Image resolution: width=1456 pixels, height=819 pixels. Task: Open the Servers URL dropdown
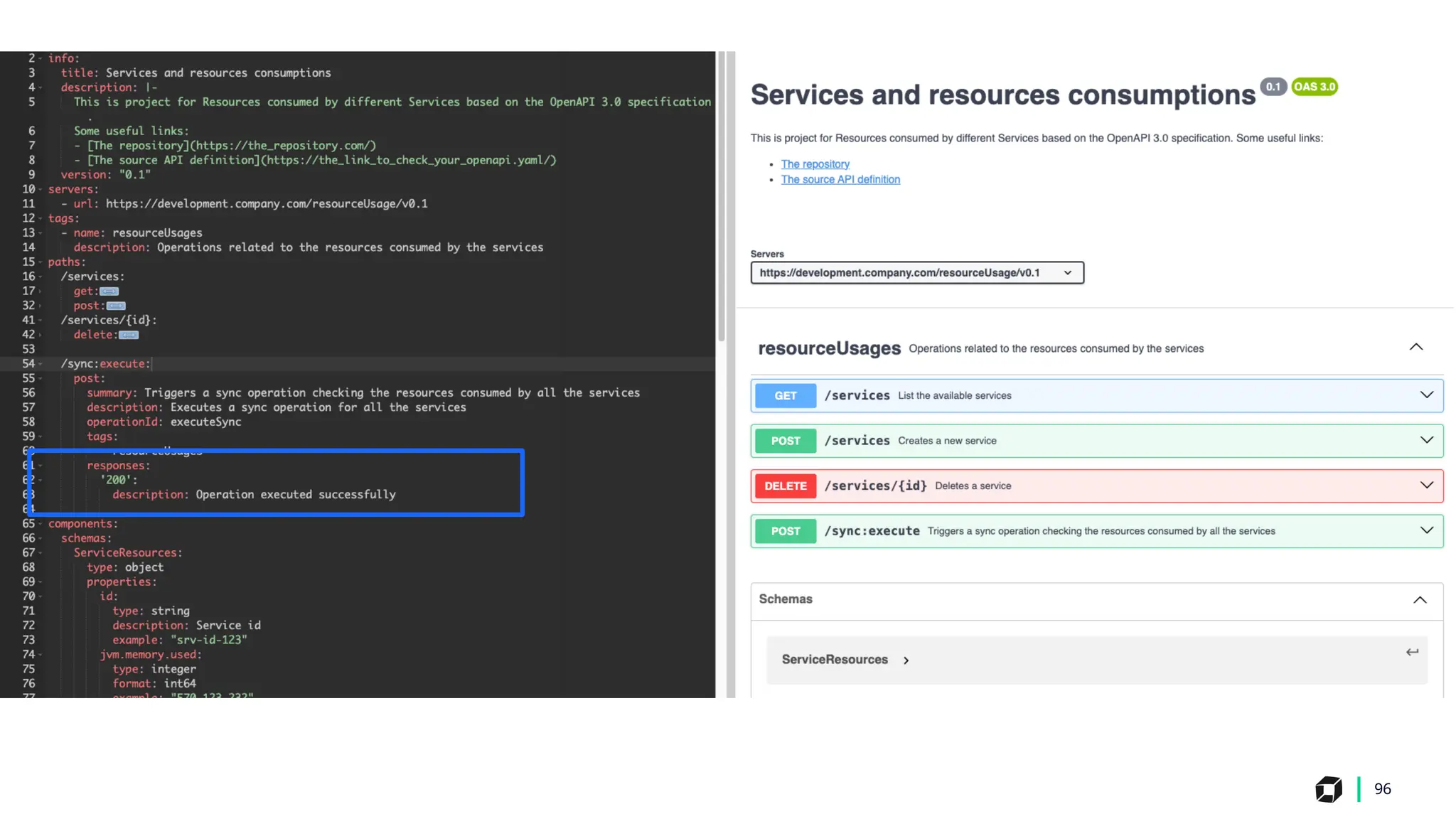click(916, 273)
